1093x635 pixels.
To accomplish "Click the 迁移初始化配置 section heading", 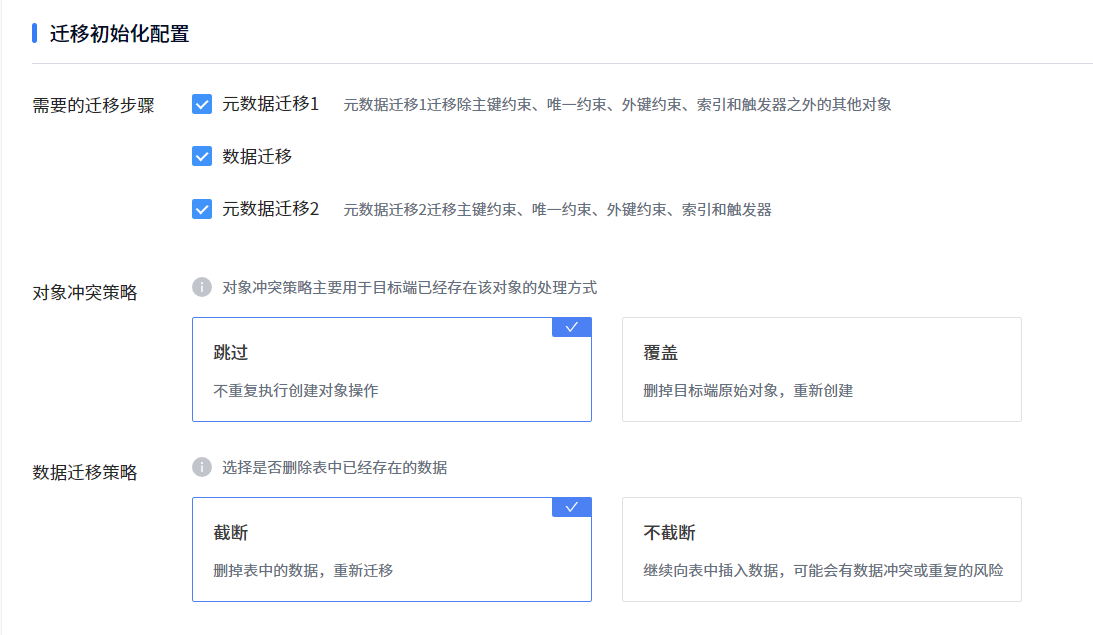I will pos(119,34).
